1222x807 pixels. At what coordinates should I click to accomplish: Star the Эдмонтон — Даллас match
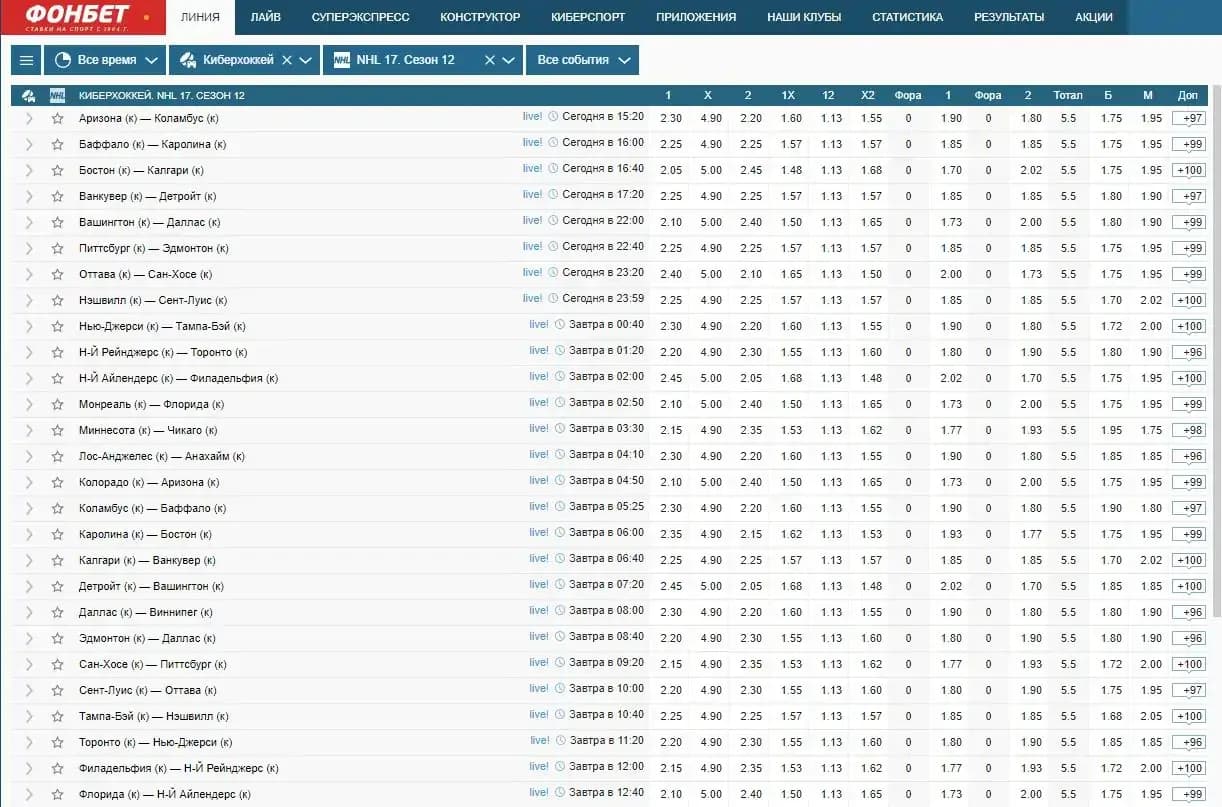point(58,638)
